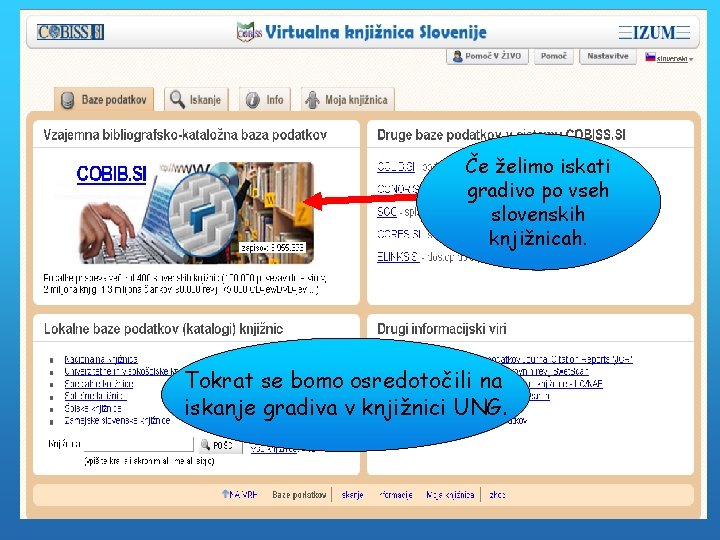Open the Pomoč help button
This screenshot has width=720, height=540.
[x=553, y=56]
